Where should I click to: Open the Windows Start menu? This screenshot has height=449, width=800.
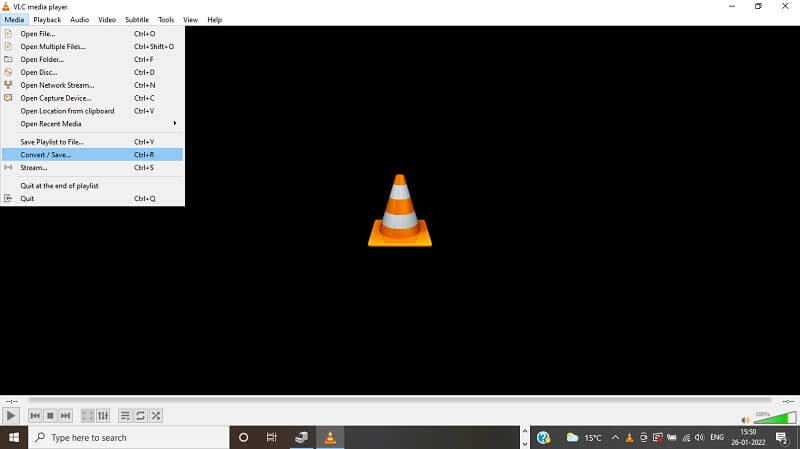tap(14, 437)
